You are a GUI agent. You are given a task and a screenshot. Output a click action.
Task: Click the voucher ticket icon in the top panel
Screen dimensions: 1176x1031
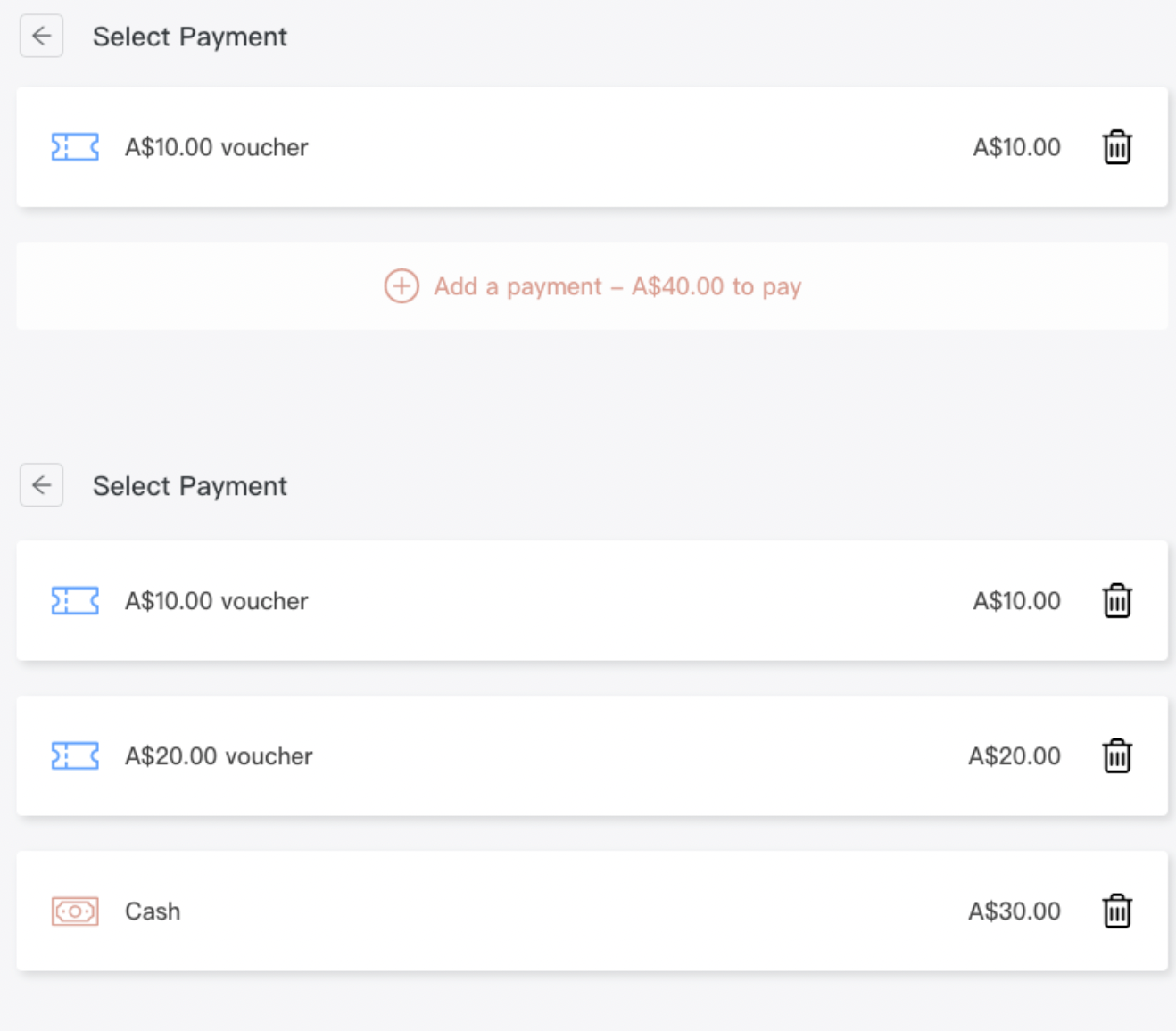pyautogui.click(x=75, y=147)
